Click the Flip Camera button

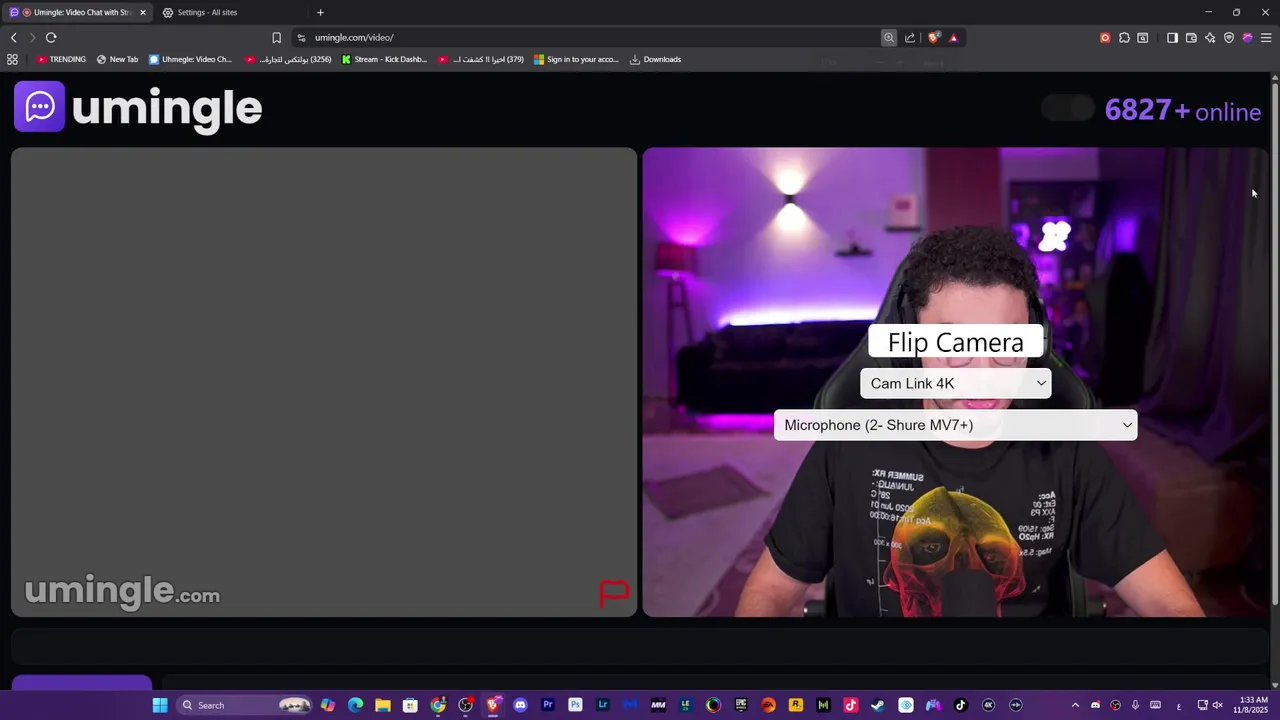[956, 342]
